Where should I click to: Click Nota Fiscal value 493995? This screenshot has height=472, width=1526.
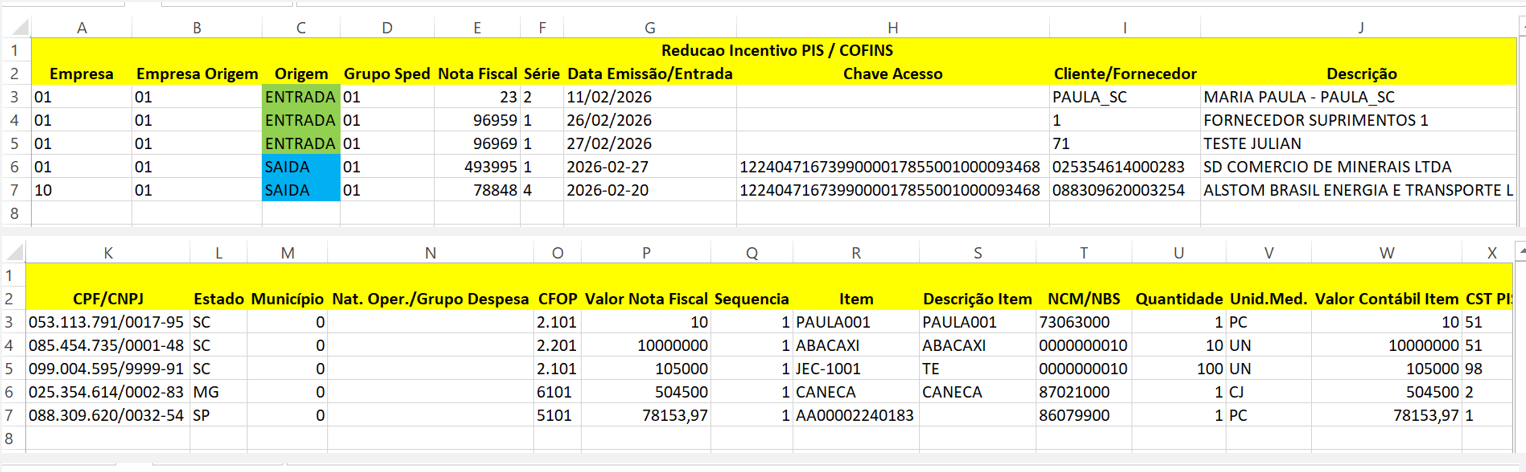click(x=477, y=166)
